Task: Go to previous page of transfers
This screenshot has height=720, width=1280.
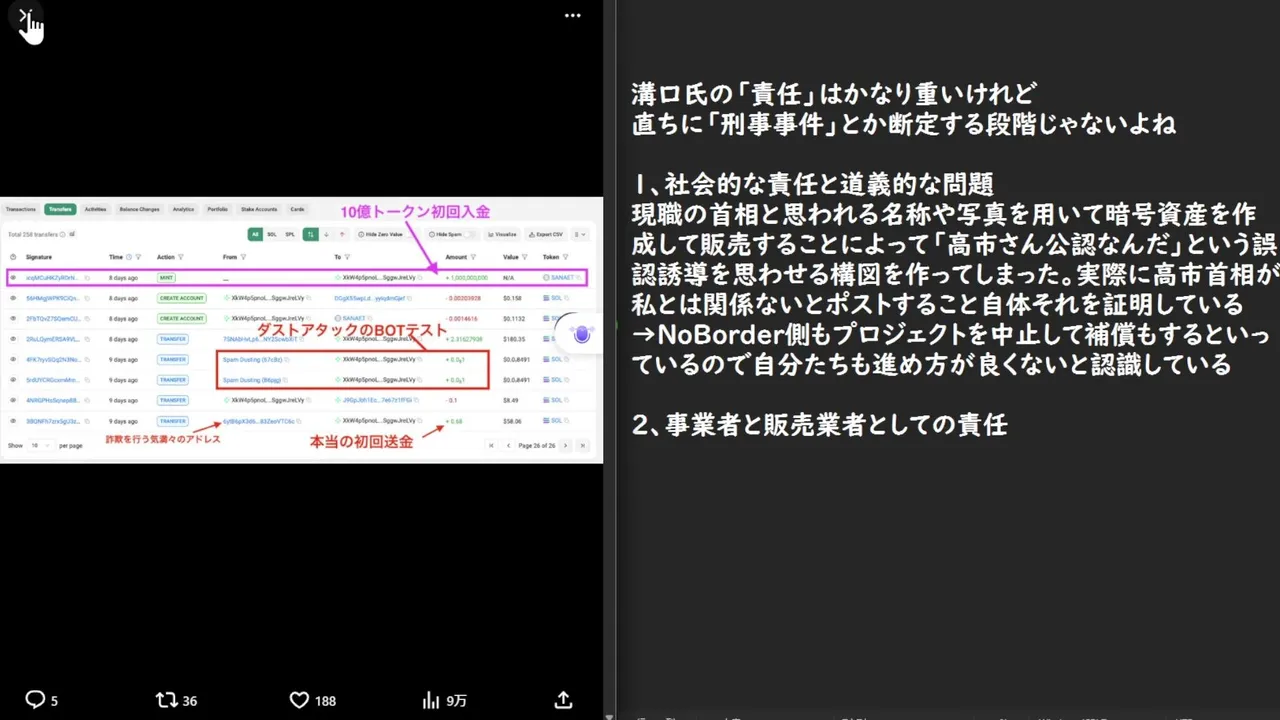Action: click(x=508, y=445)
